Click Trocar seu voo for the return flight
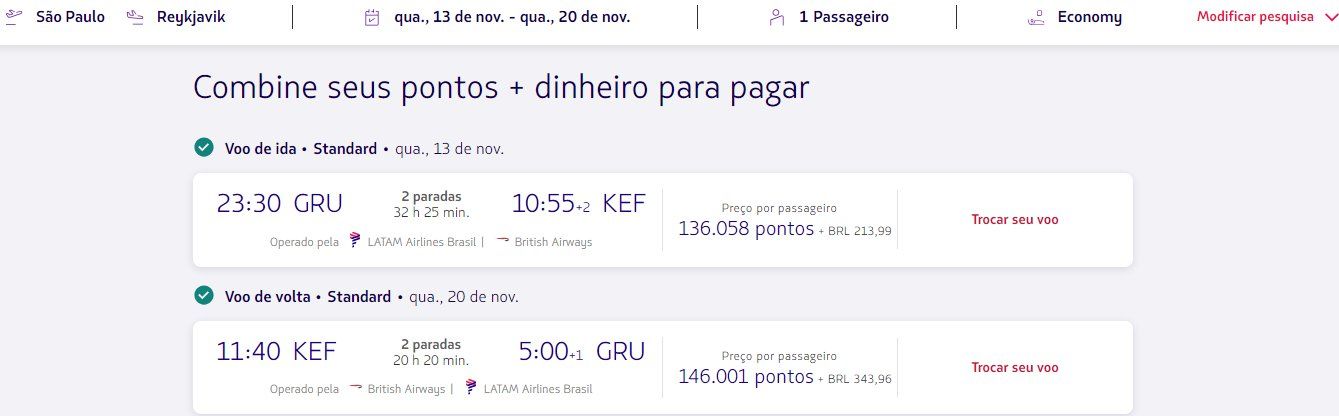This screenshot has width=1339, height=416. [x=1015, y=368]
